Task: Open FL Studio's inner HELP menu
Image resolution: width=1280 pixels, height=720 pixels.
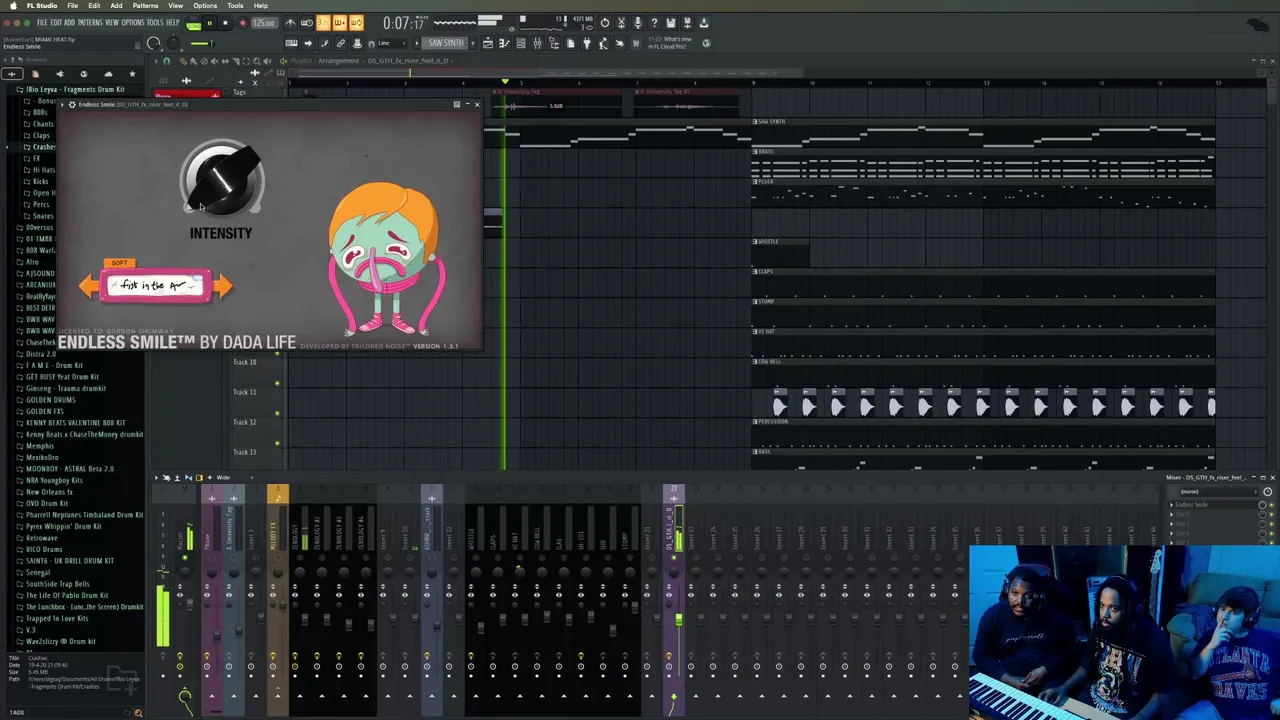Action: (x=173, y=22)
